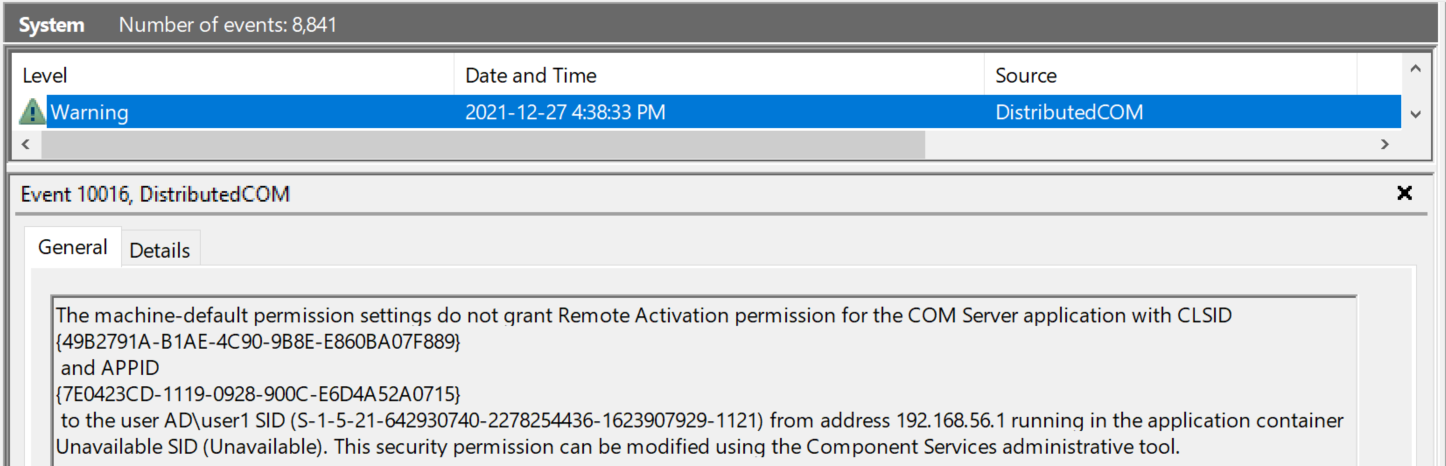Click the System log title header

click(51, 25)
